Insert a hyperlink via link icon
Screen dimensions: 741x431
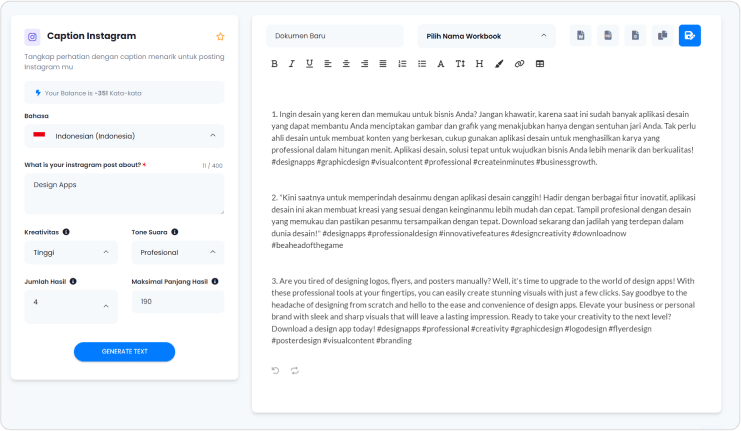(x=518, y=64)
